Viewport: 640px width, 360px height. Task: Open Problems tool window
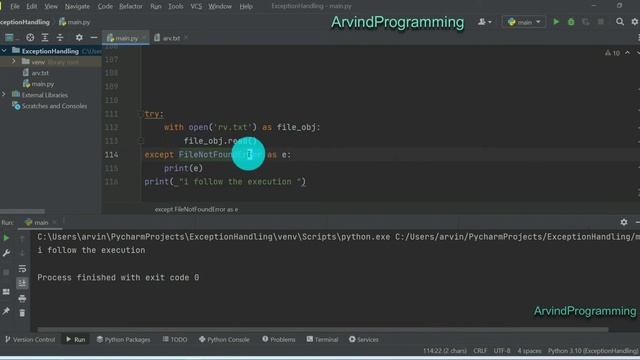pyautogui.click(x=279, y=339)
